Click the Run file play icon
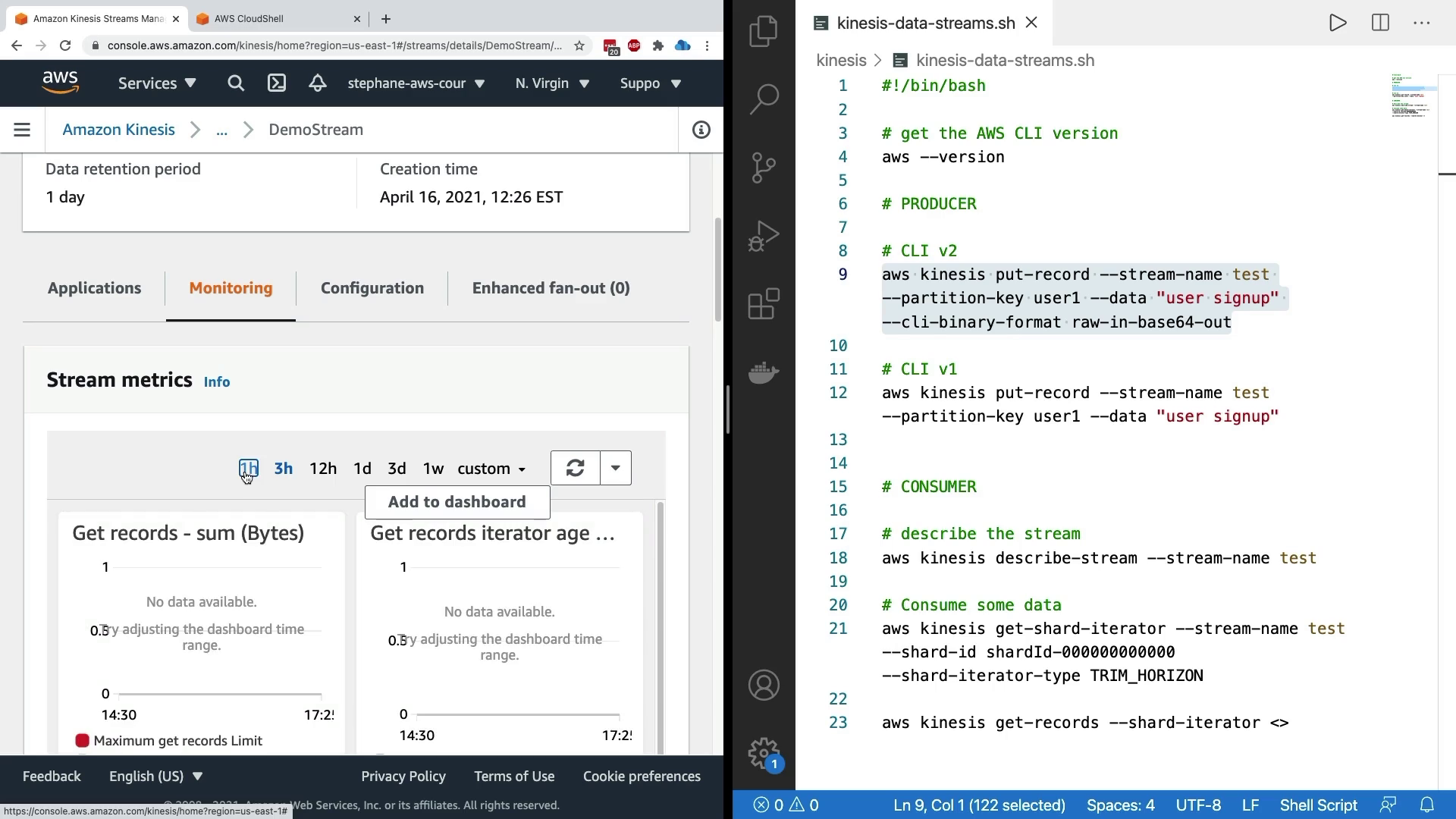The image size is (1456, 819). [x=1338, y=23]
